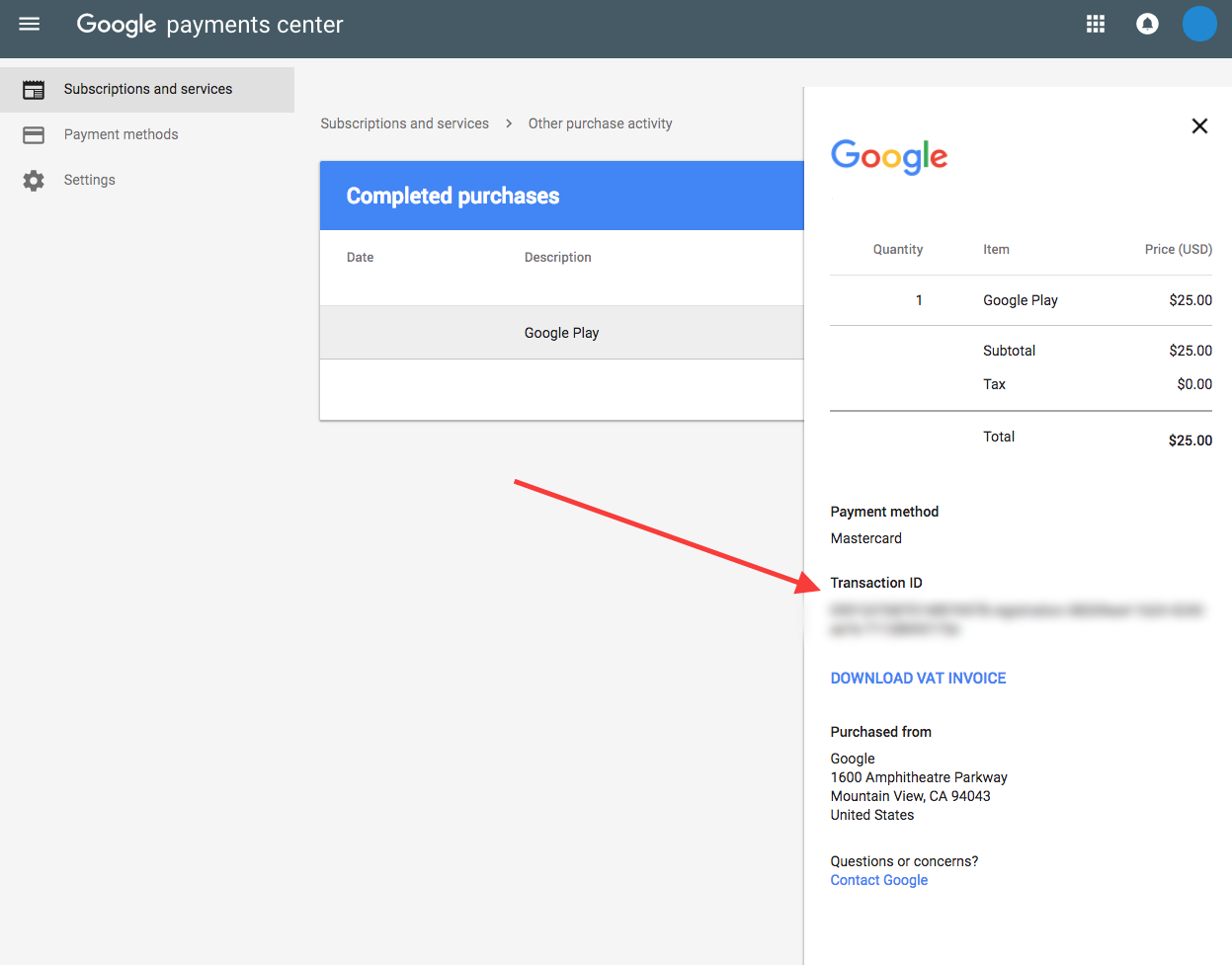Click the Payment method heading
The width and height of the screenshot is (1232, 965).
[x=885, y=512]
